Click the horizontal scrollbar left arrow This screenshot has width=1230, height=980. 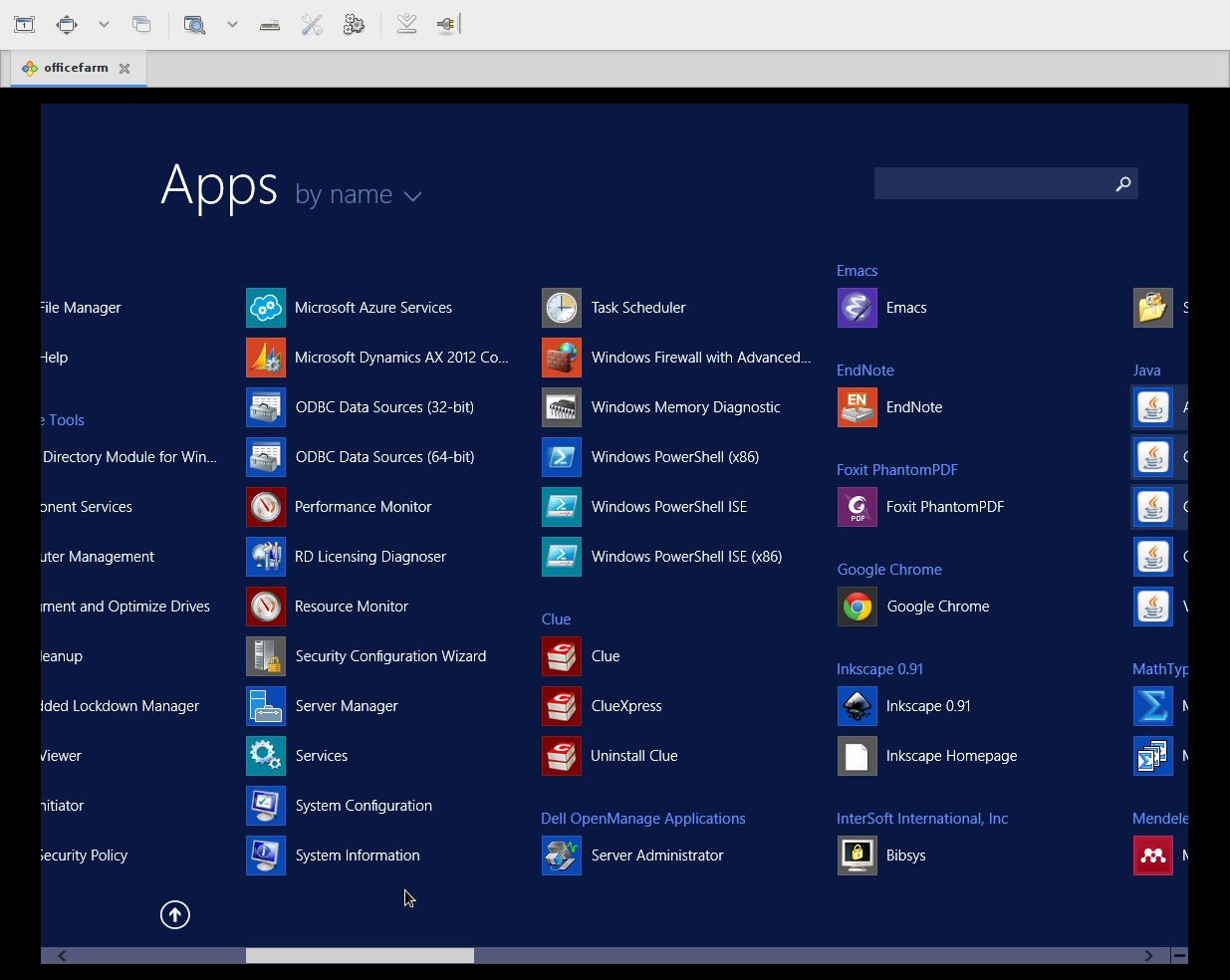click(x=62, y=956)
